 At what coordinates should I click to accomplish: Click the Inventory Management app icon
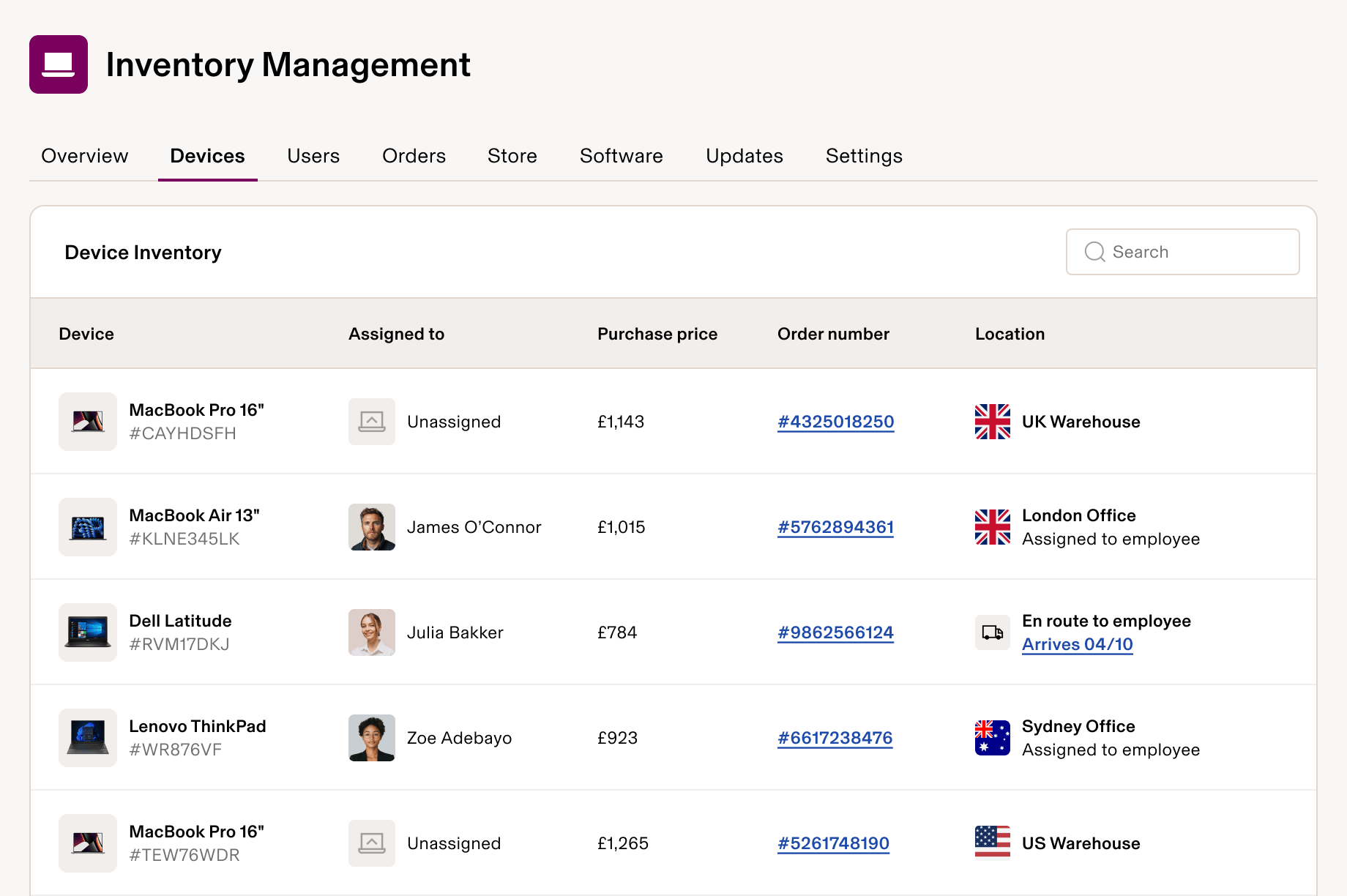tap(59, 64)
